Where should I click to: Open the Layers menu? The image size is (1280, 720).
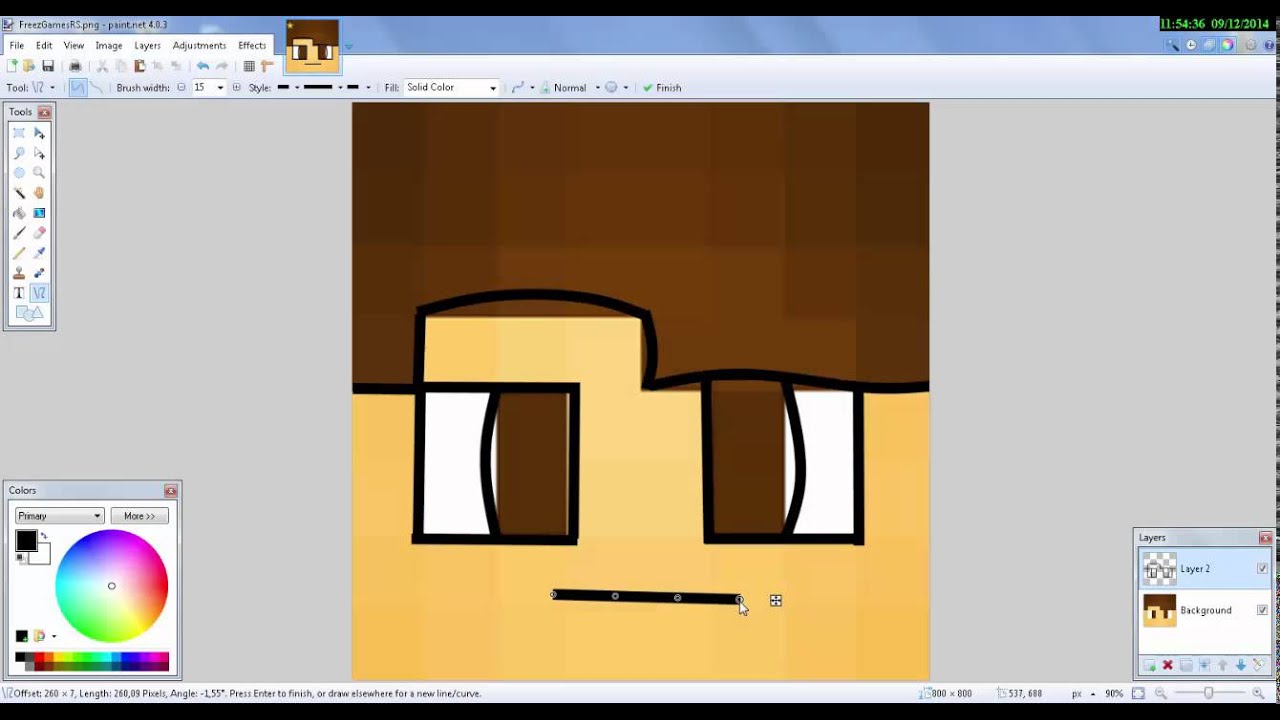tap(147, 45)
